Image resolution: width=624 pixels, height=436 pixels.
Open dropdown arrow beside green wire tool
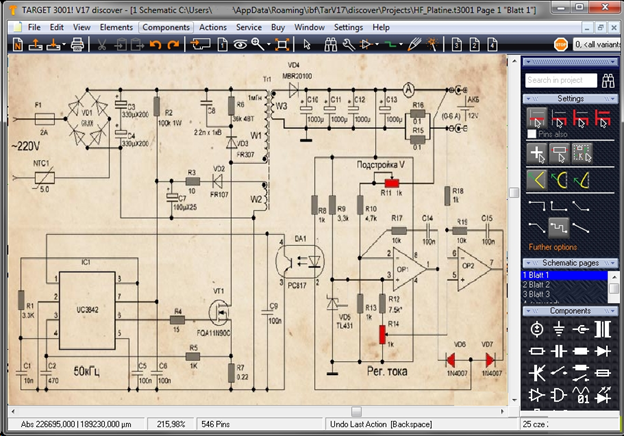(x=401, y=44)
